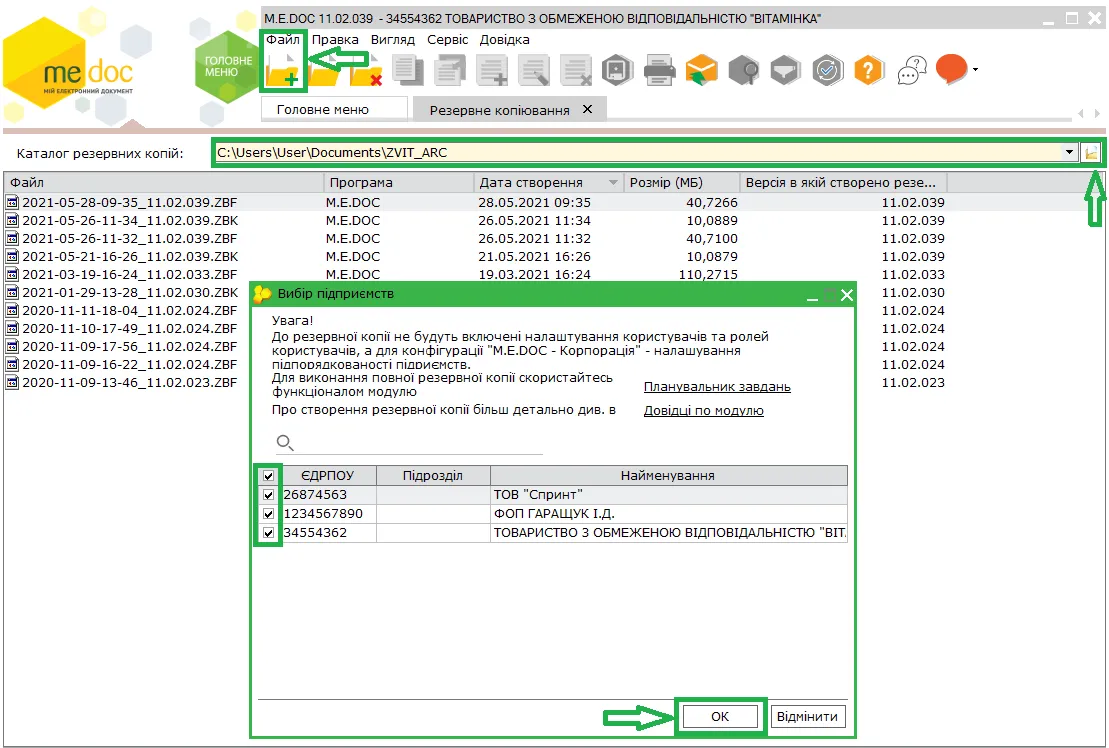The height and width of the screenshot is (748, 1109).
Task: Click the orange question mark help icon
Action: tap(869, 71)
